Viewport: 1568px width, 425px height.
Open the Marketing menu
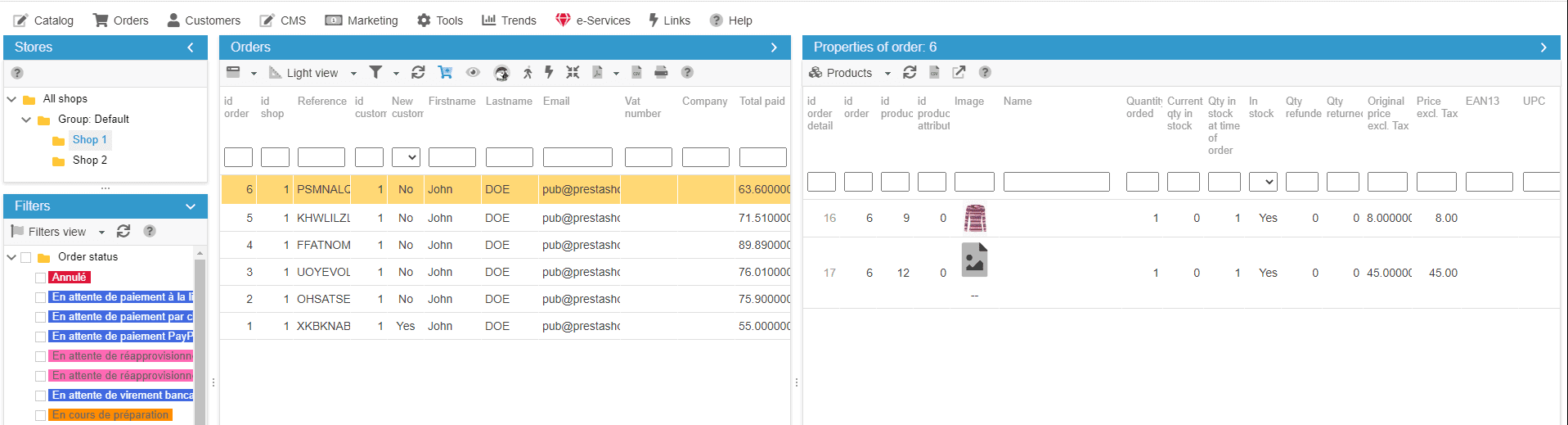coord(362,20)
